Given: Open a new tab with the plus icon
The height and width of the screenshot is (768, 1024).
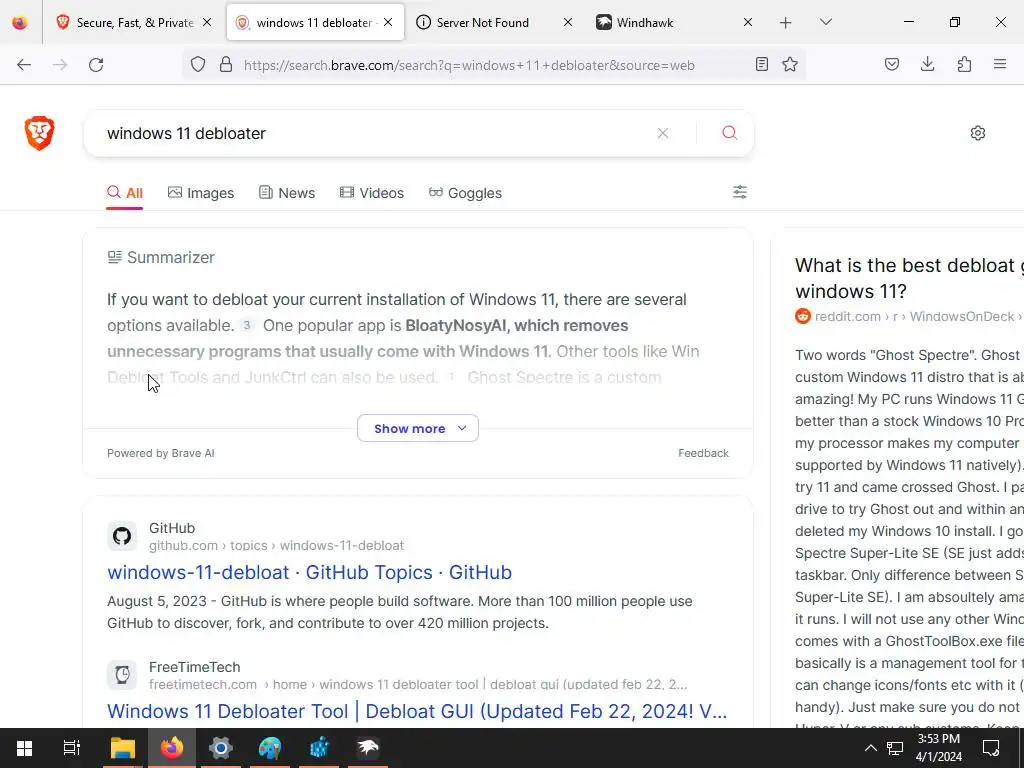Looking at the screenshot, I should [786, 23].
